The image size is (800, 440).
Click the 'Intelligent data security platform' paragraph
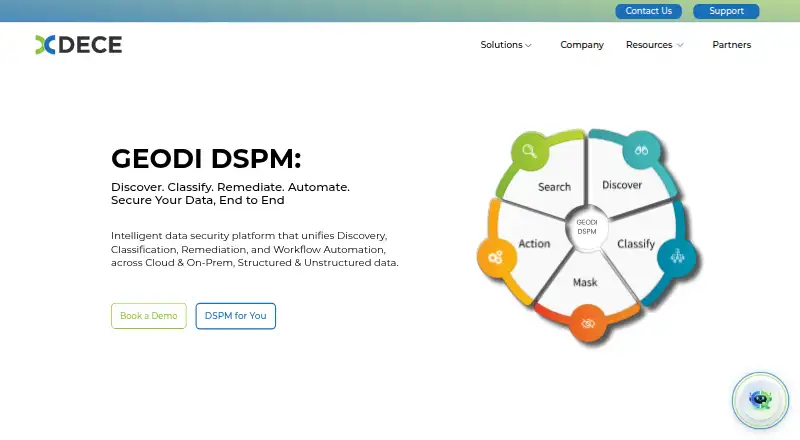point(255,249)
